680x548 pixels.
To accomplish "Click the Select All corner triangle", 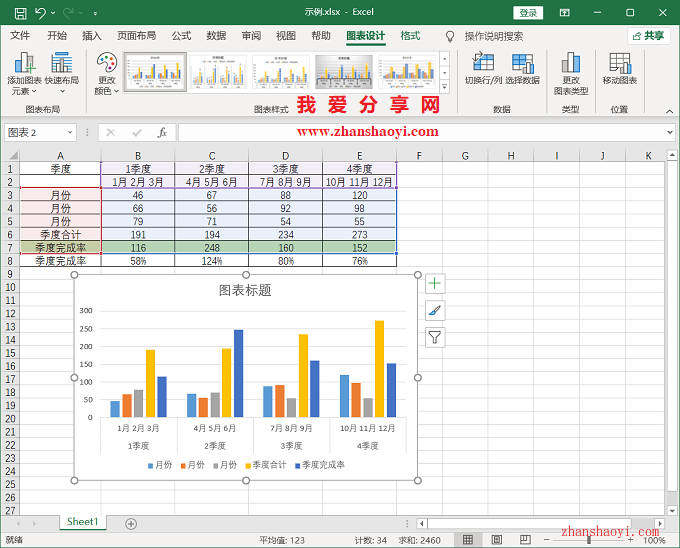I will (13, 155).
